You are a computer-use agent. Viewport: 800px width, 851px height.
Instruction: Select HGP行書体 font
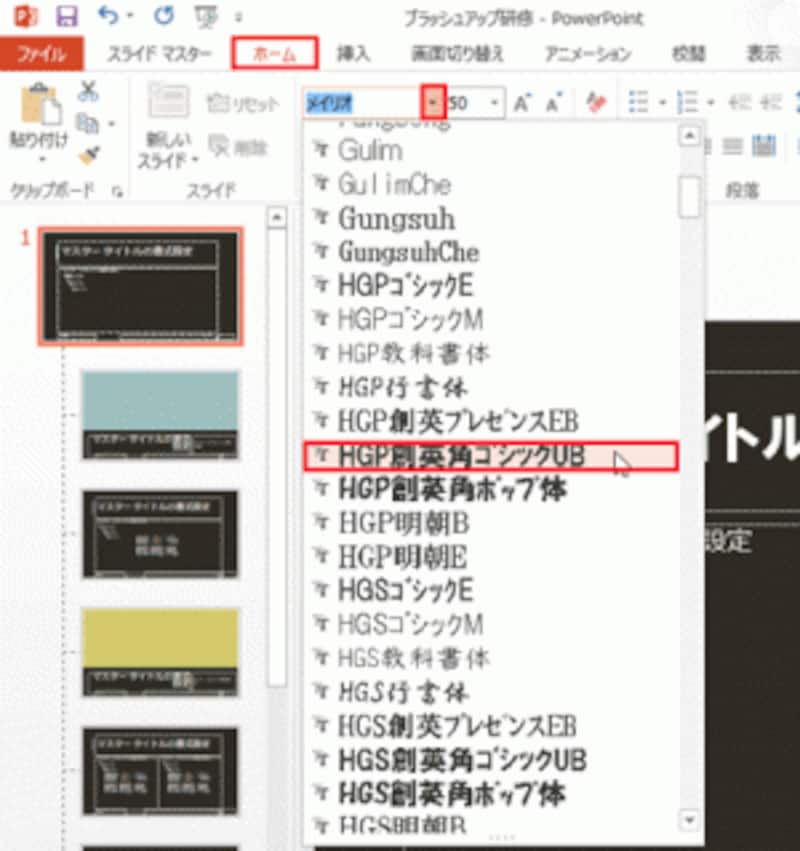[x=491, y=388]
